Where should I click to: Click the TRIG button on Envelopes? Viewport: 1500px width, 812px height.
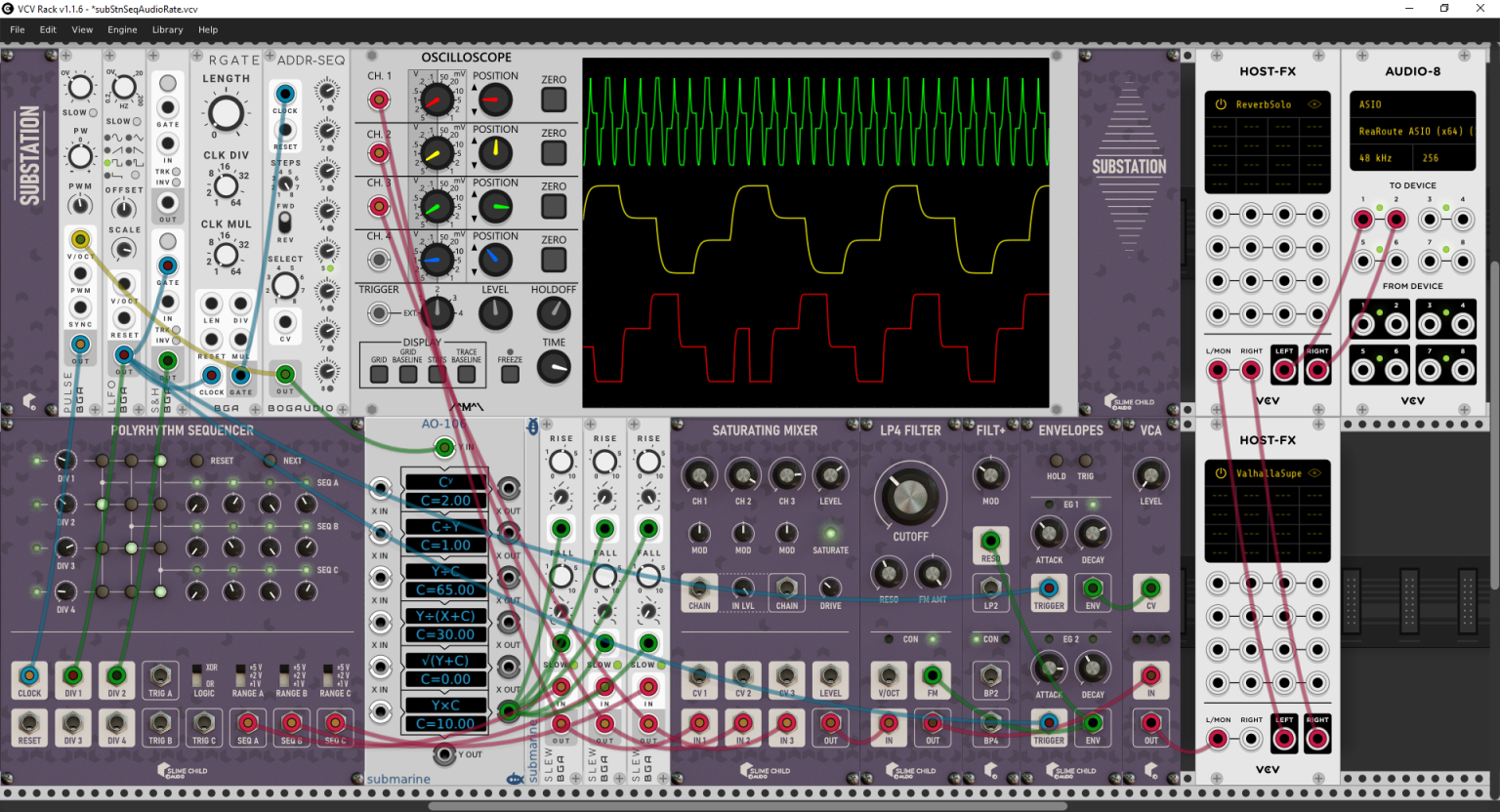click(x=1085, y=461)
